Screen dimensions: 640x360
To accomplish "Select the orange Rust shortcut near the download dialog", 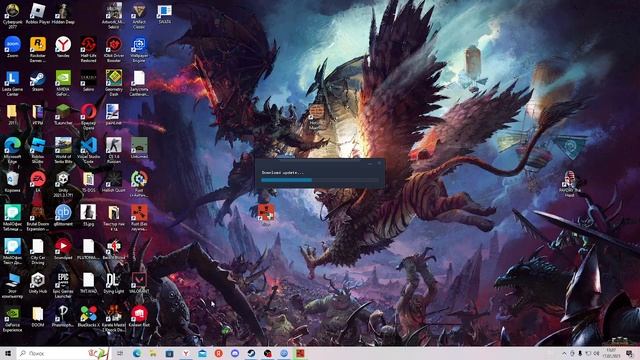I will pyautogui.click(x=266, y=214).
